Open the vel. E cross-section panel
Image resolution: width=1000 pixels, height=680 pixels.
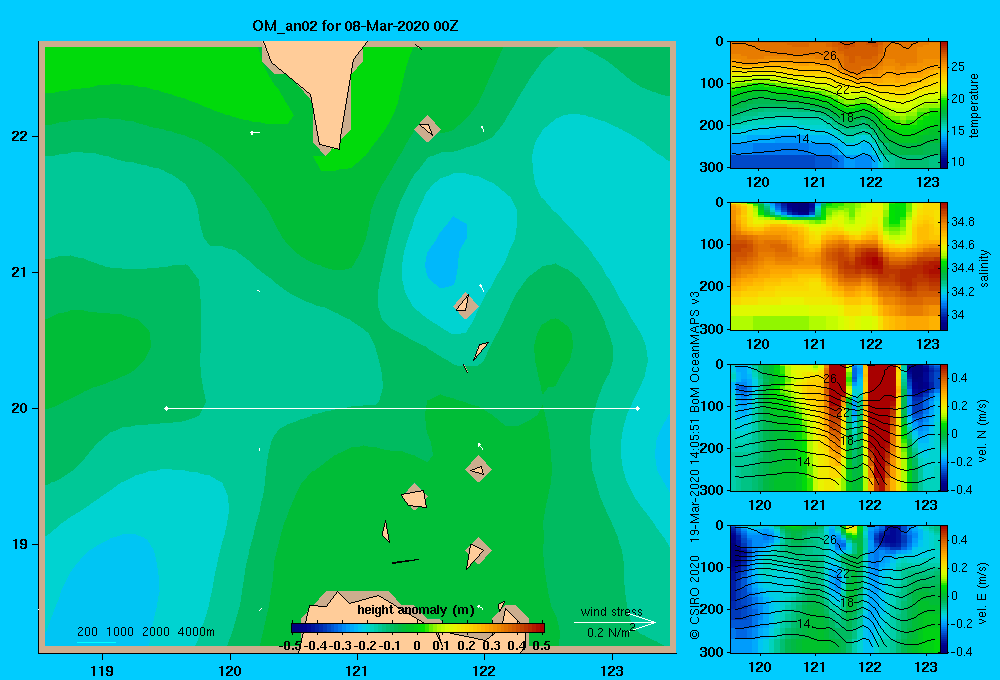tap(835, 589)
